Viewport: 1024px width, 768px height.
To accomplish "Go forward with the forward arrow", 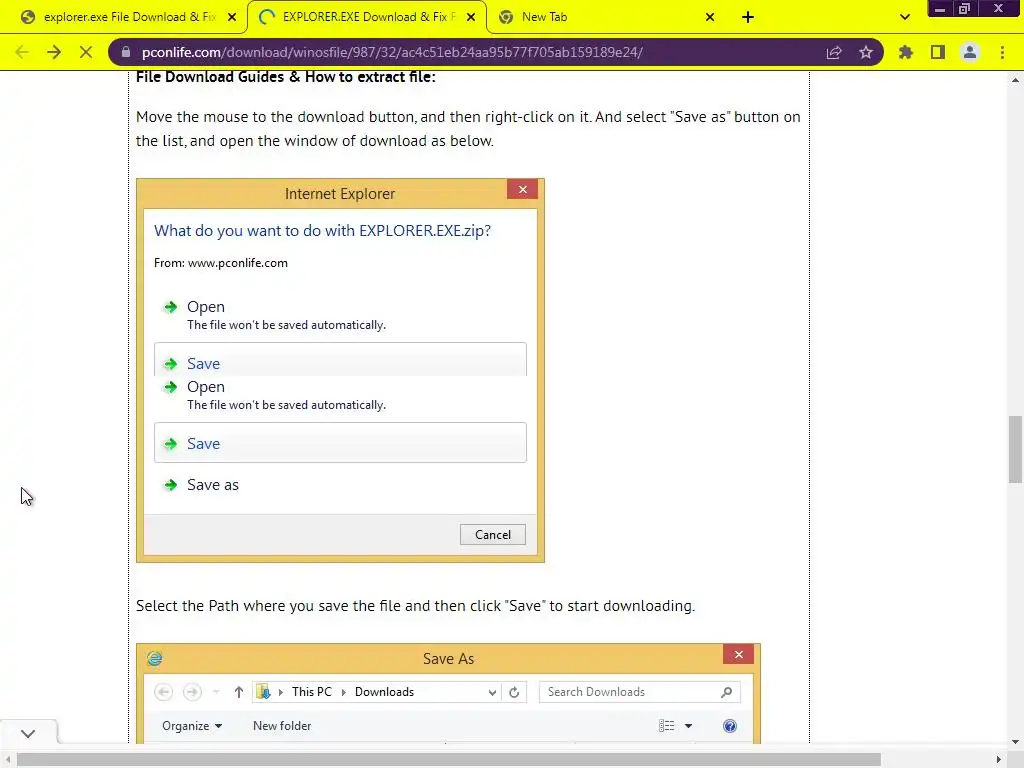I will click(54, 52).
